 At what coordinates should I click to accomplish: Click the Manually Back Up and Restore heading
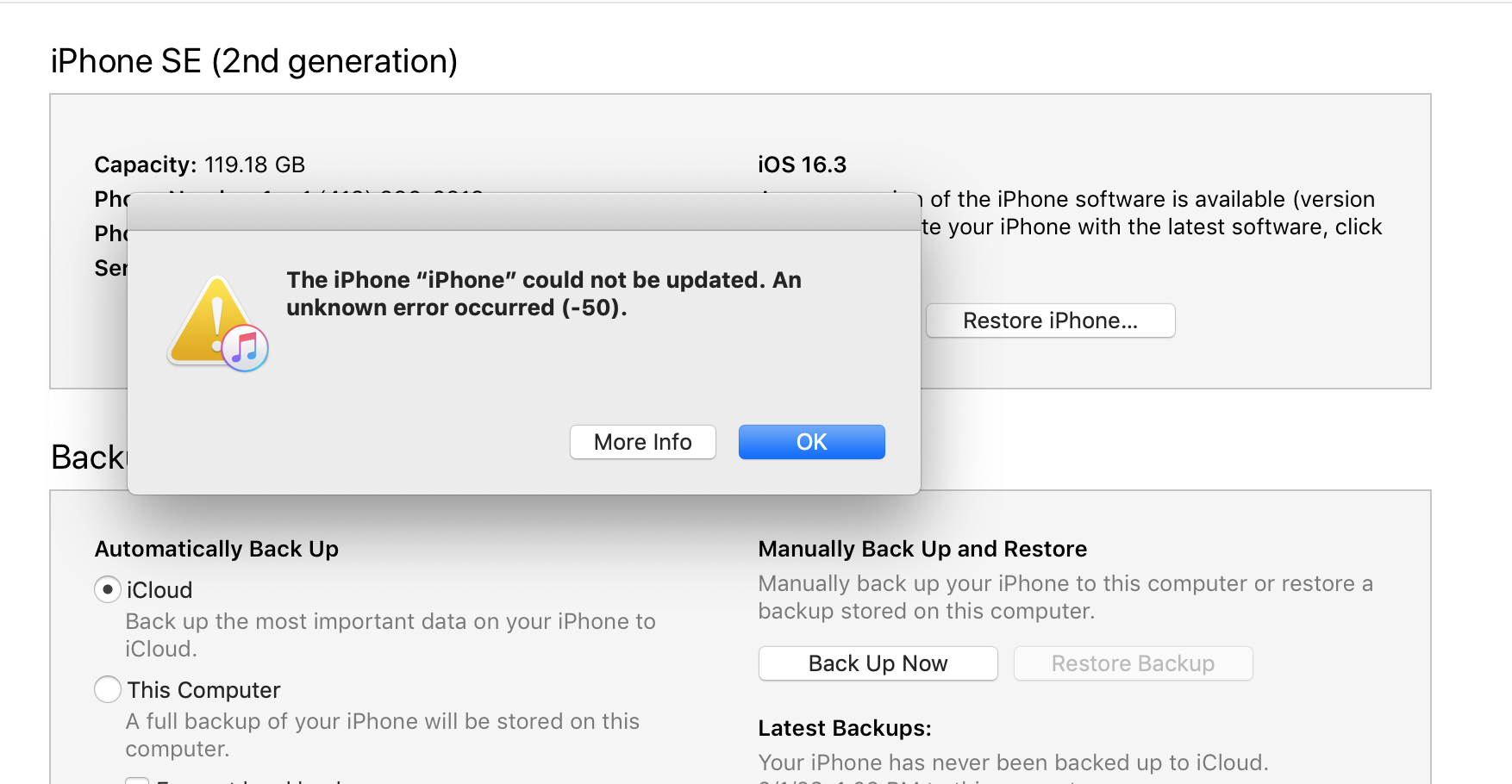click(x=922, y=549)
